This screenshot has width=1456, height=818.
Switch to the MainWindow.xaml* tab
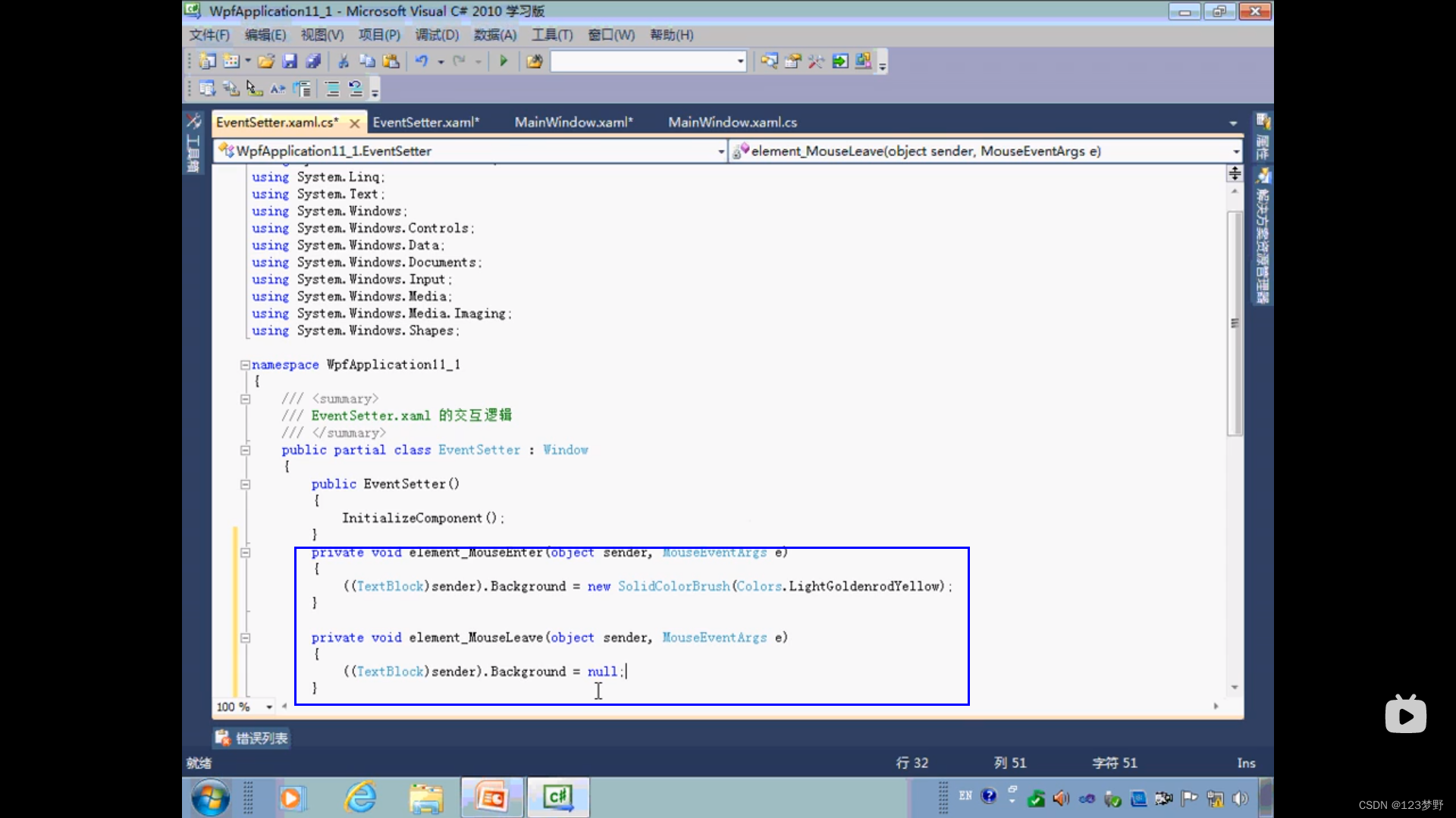(573, 122)
